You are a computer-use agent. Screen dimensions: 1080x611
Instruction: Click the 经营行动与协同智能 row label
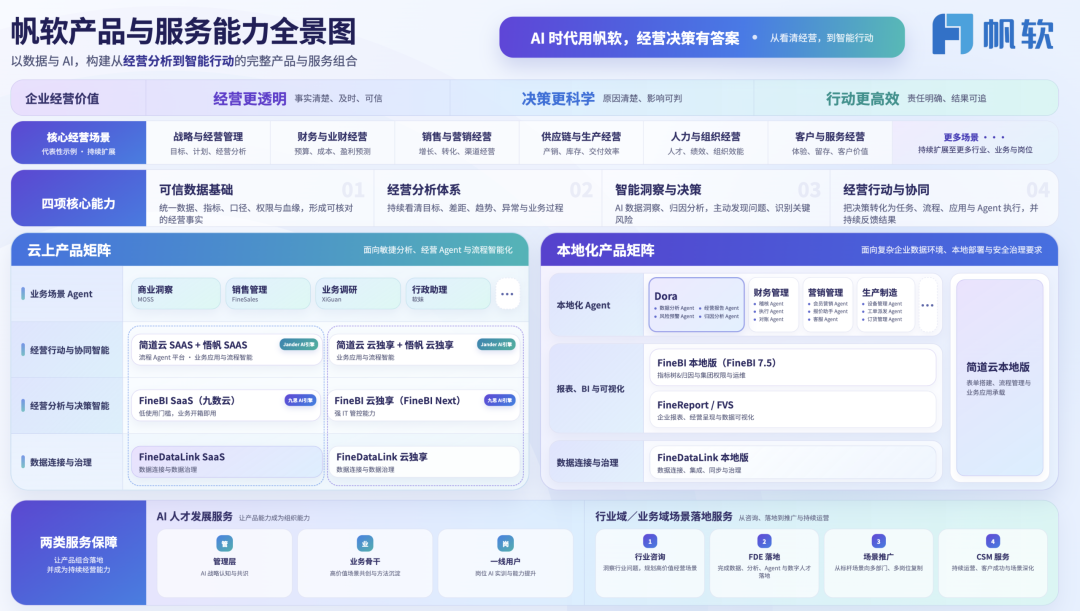coord(69,350)
